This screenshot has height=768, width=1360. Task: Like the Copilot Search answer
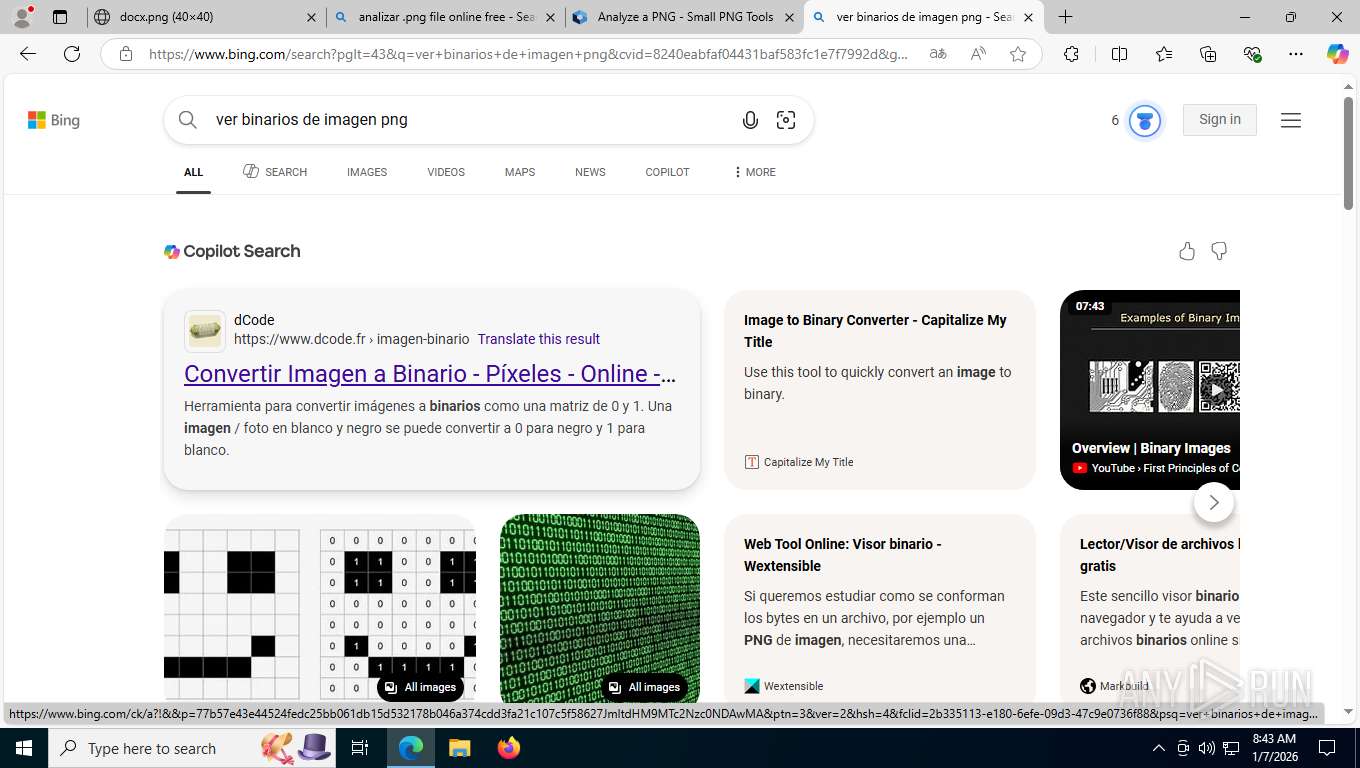[1187, 251]
